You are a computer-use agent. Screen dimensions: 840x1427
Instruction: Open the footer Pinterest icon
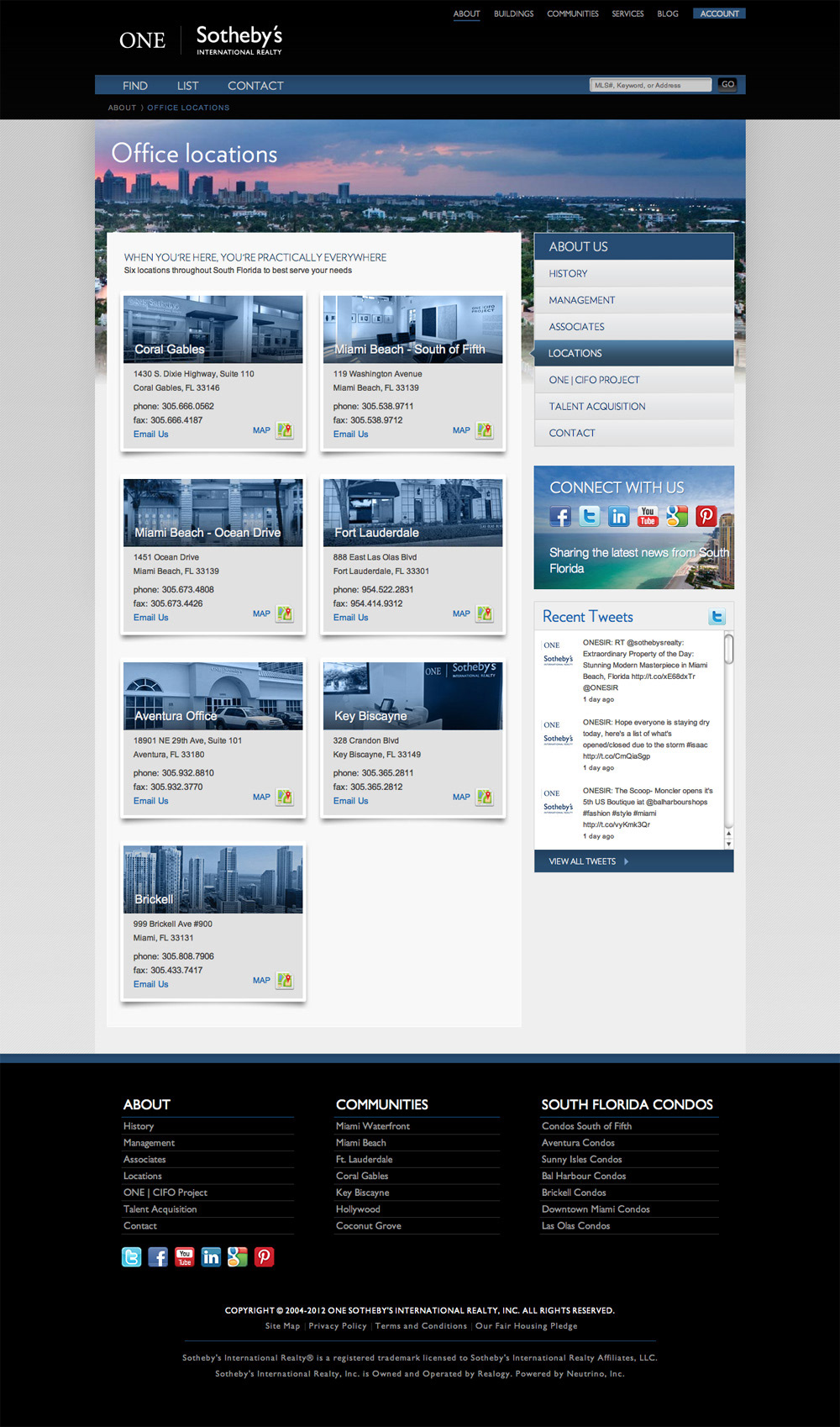[x=264, y=1256]
